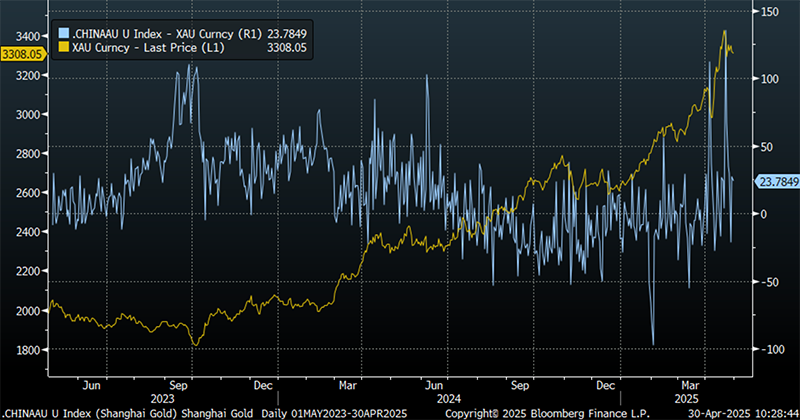Click the 2023 year label on timeline

coord(162,399)
